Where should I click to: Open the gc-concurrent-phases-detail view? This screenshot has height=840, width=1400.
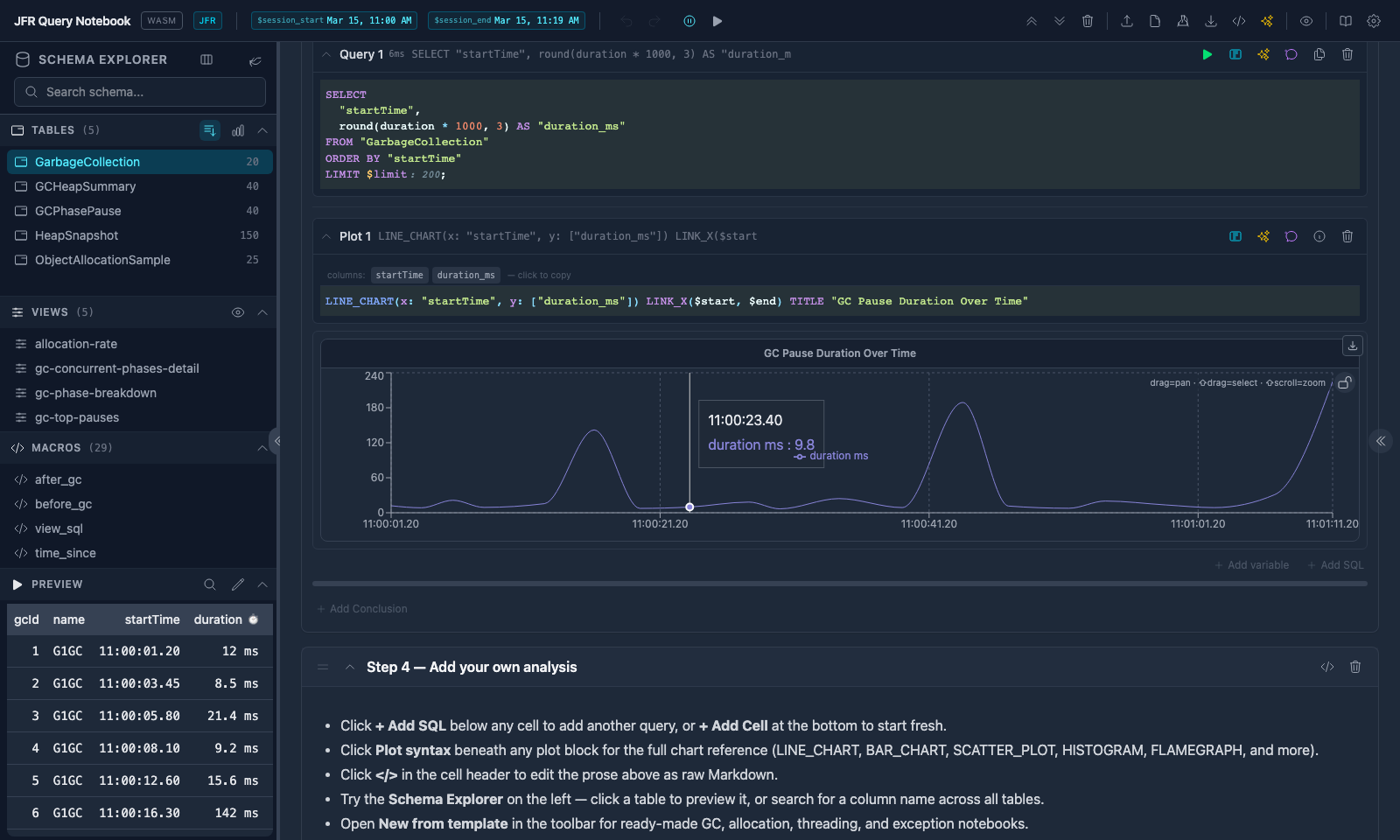[140, 368]
